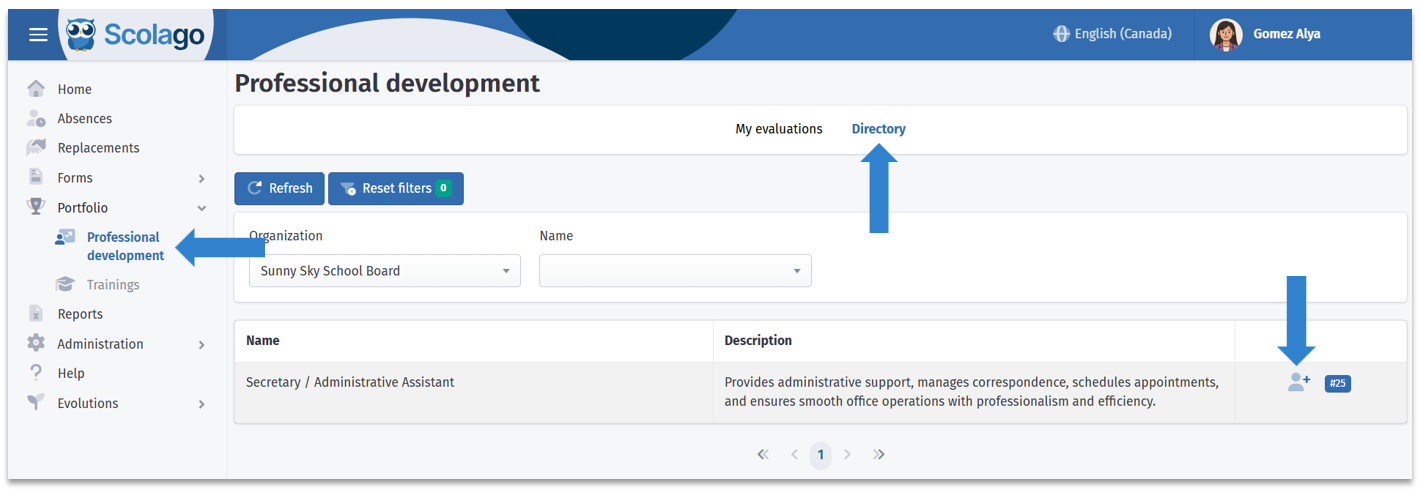This screenshot has width=1421, height=492.
Task: Click the Trainings graduation cap icon
Action: [65, 284]
